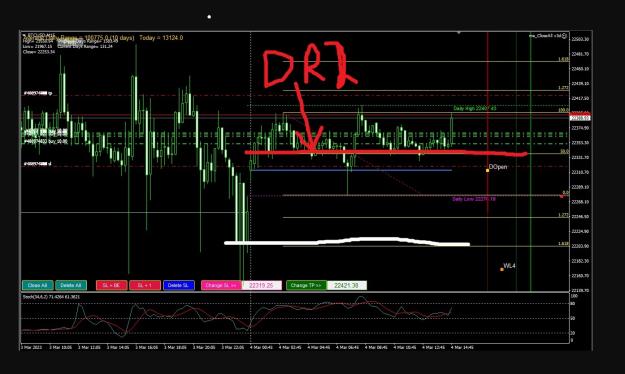Click the red SL = BE button
The image size is (625, 374).
[x=112, y=285]
